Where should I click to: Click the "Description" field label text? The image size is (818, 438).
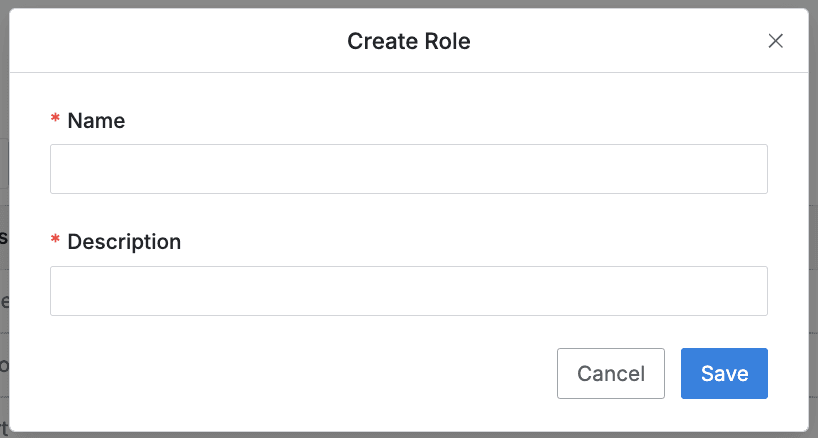point(124,242)
